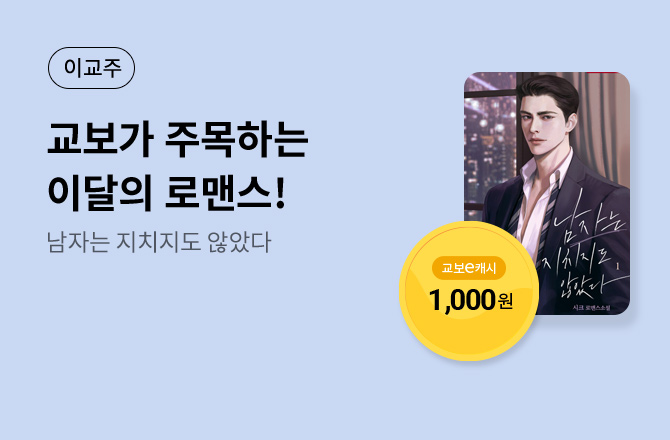Open subtitle 남자는 지치지도 않았다
Viewport: 670px width, 440px height.
point(159,242)
